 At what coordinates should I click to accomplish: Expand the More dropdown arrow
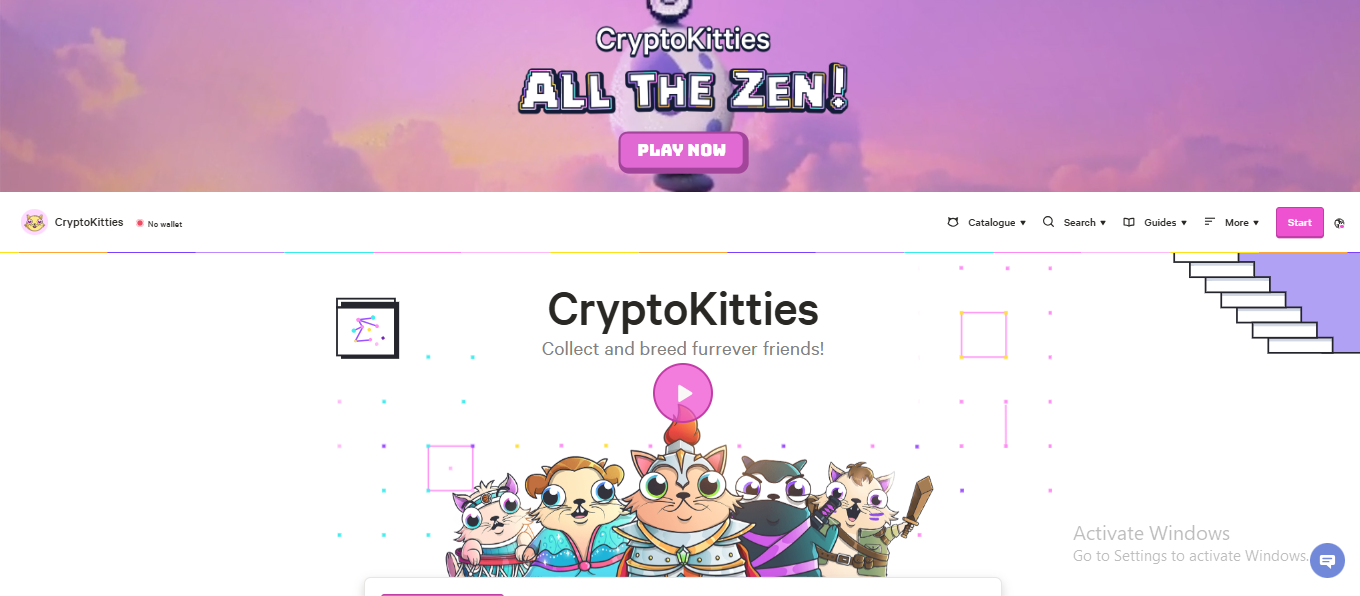(1256, 223)
